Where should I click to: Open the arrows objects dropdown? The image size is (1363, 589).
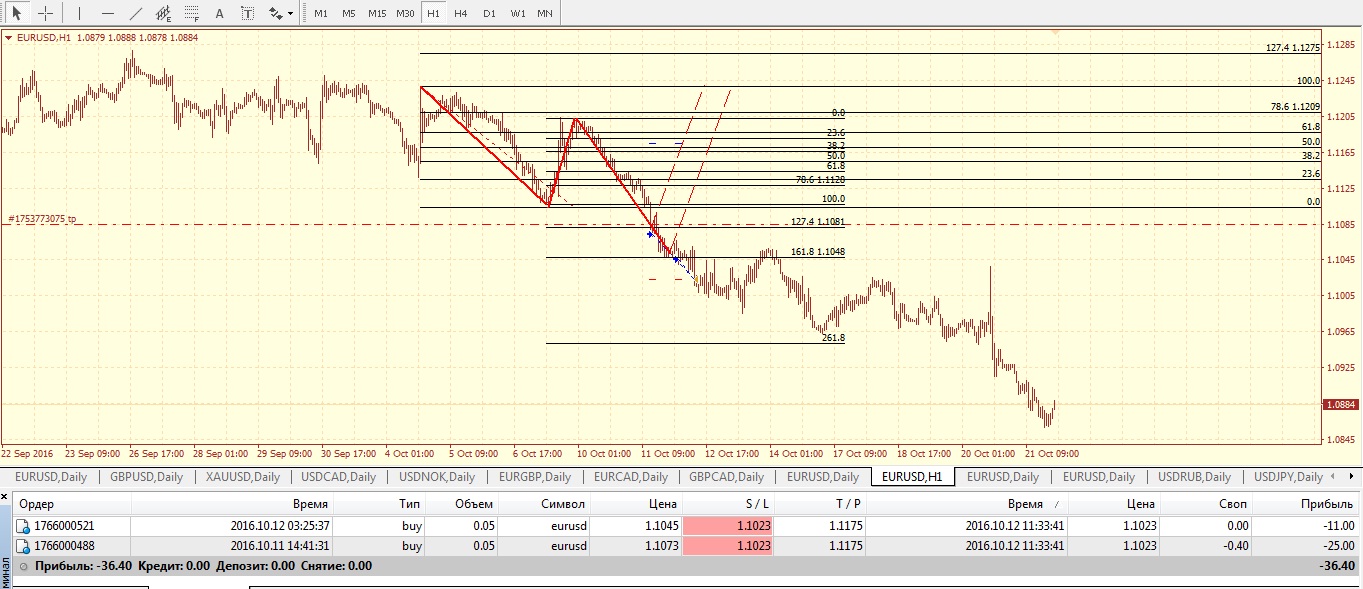pos(281,14)
